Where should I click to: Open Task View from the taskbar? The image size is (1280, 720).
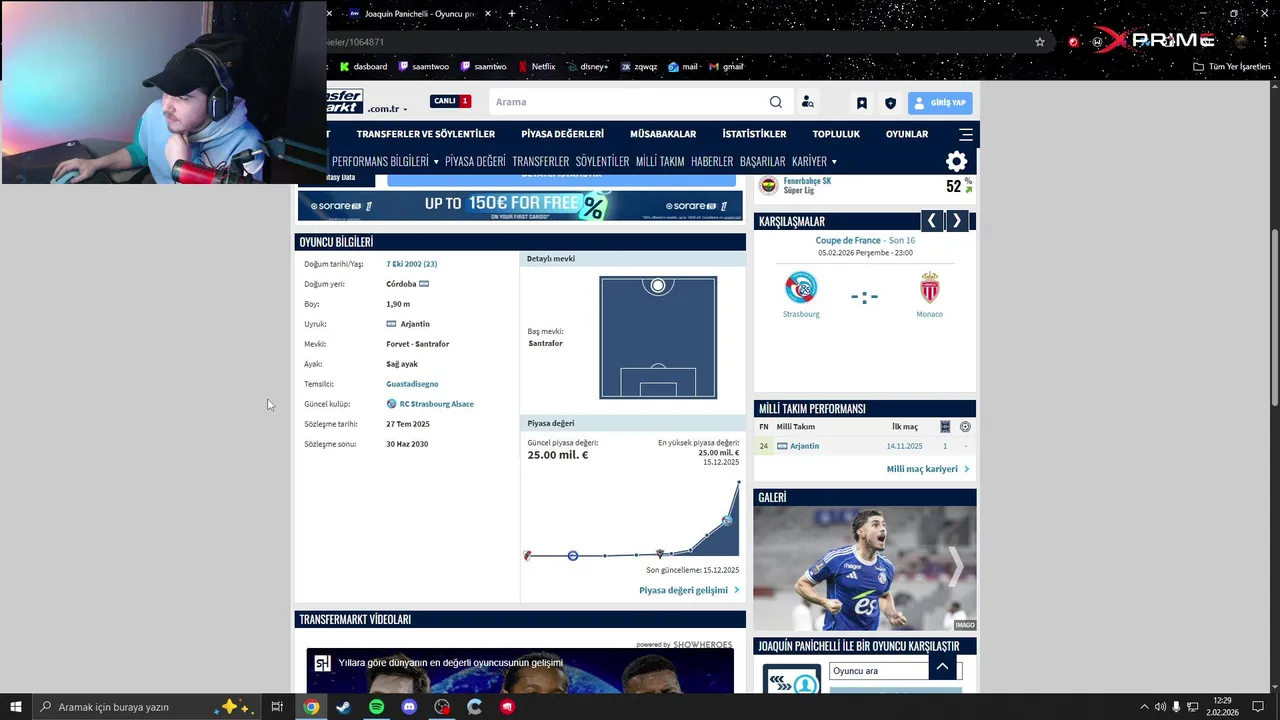coord(277,707)
